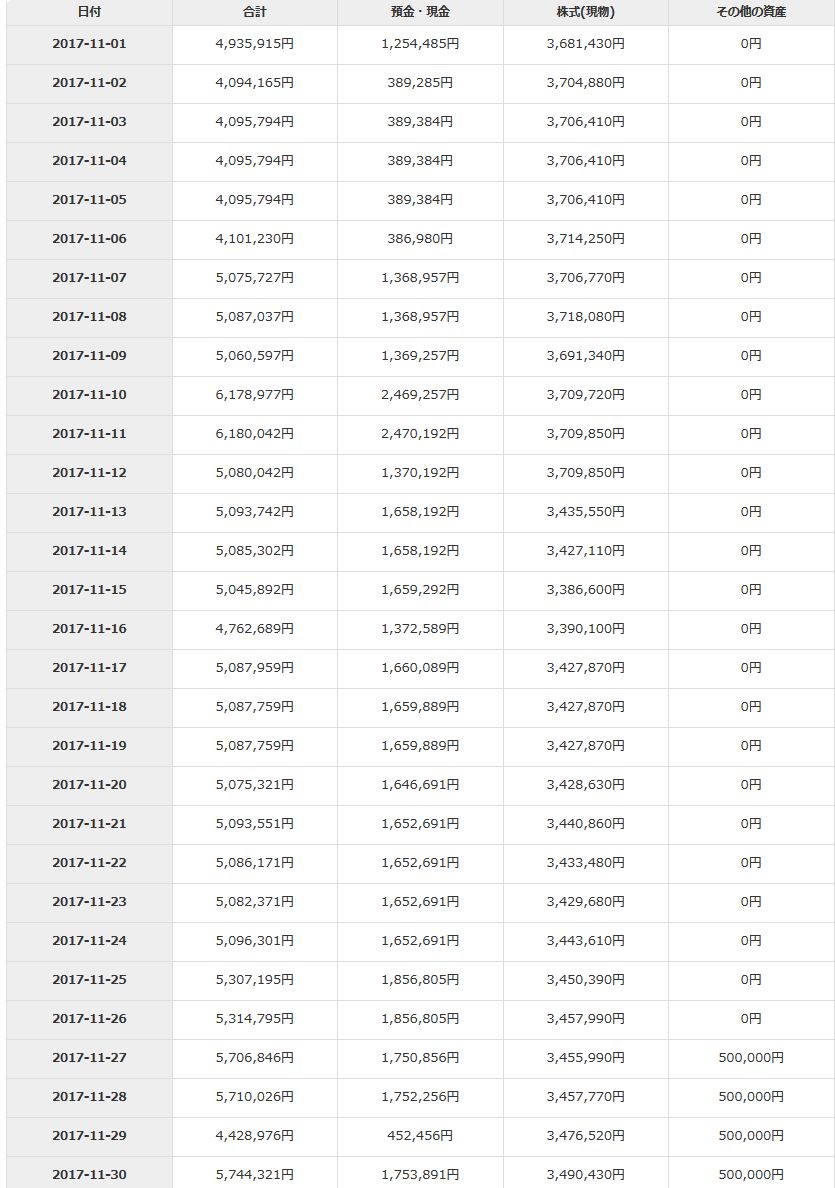Select the 2017-11-30 date cell

[89, 1174]
